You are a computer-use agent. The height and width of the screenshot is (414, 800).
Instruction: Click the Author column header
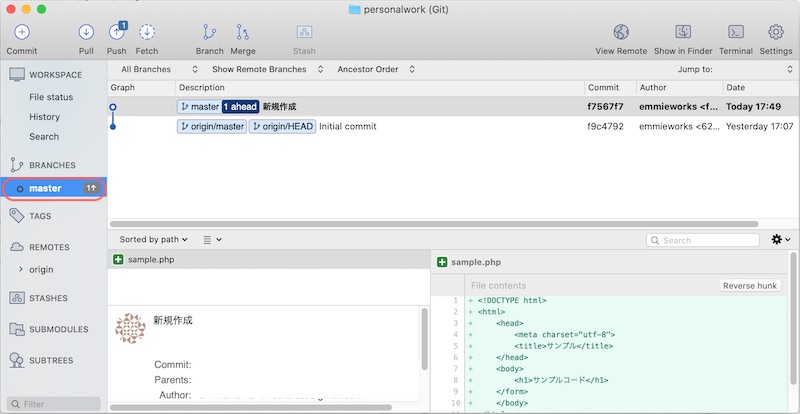[680, 87]
